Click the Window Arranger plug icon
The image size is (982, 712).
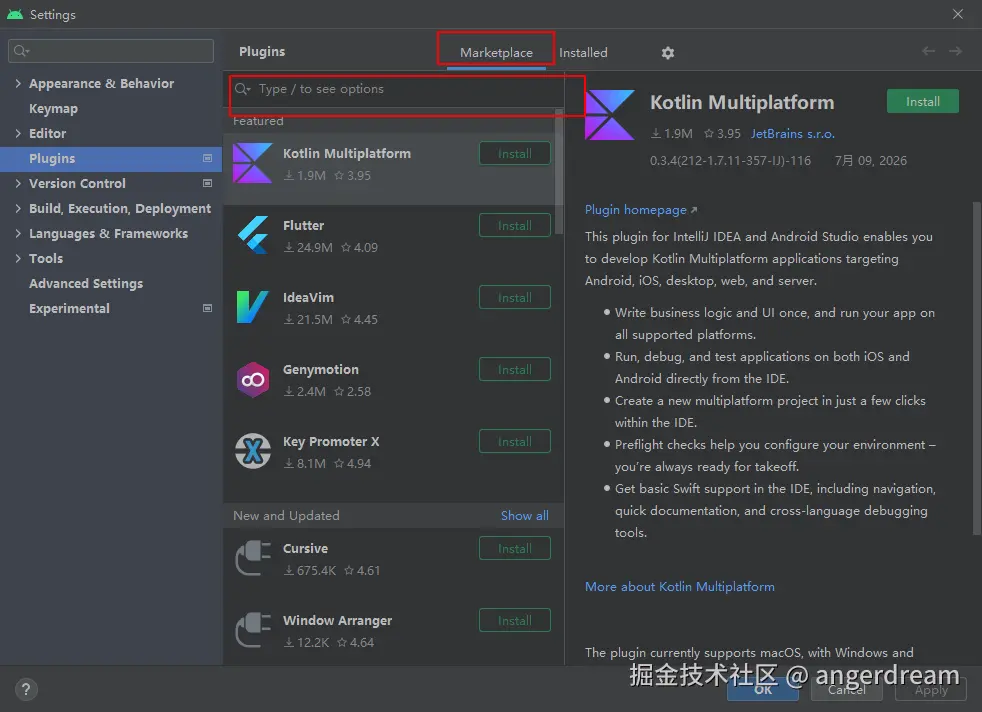tap(253, 629)
